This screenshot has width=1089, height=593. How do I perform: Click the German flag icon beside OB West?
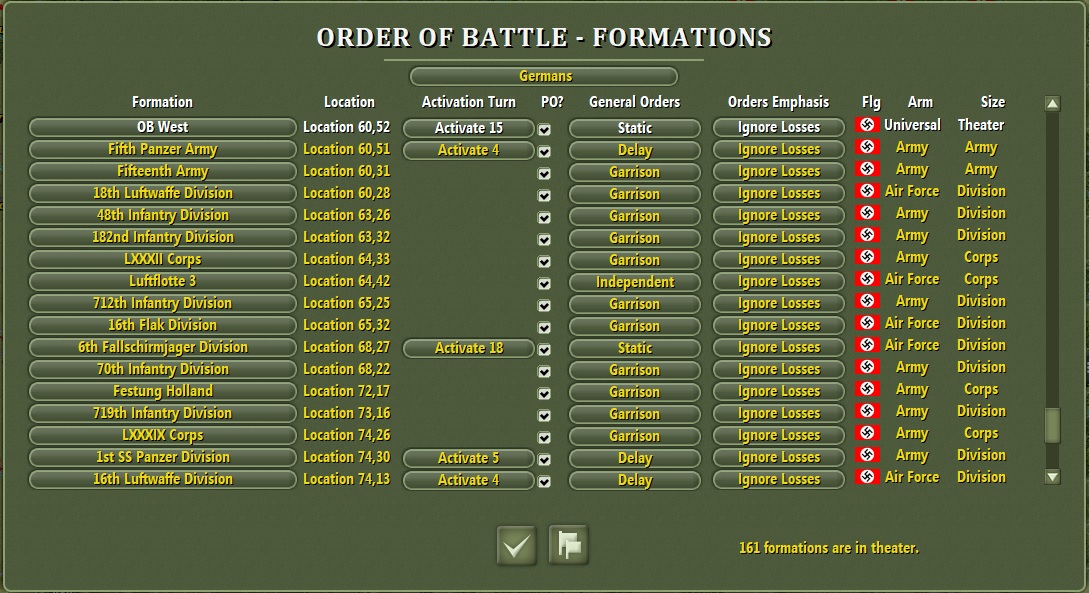(868, 125)
